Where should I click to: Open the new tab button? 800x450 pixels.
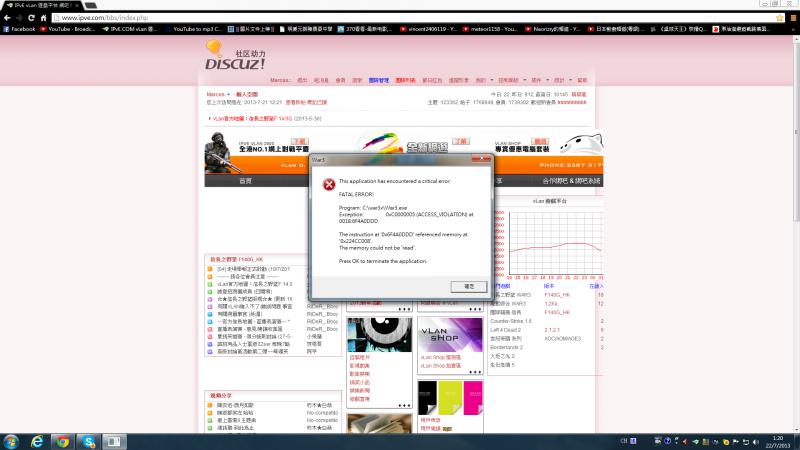click(x=90, y=5)
